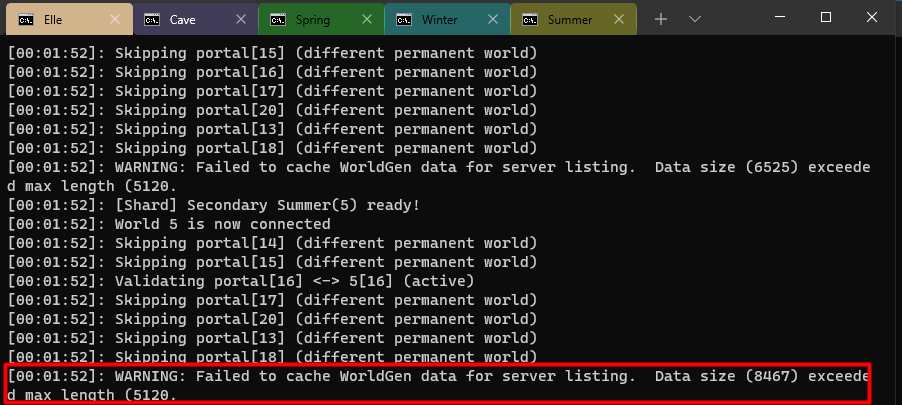Minimize the terminal window

point(780,17)
